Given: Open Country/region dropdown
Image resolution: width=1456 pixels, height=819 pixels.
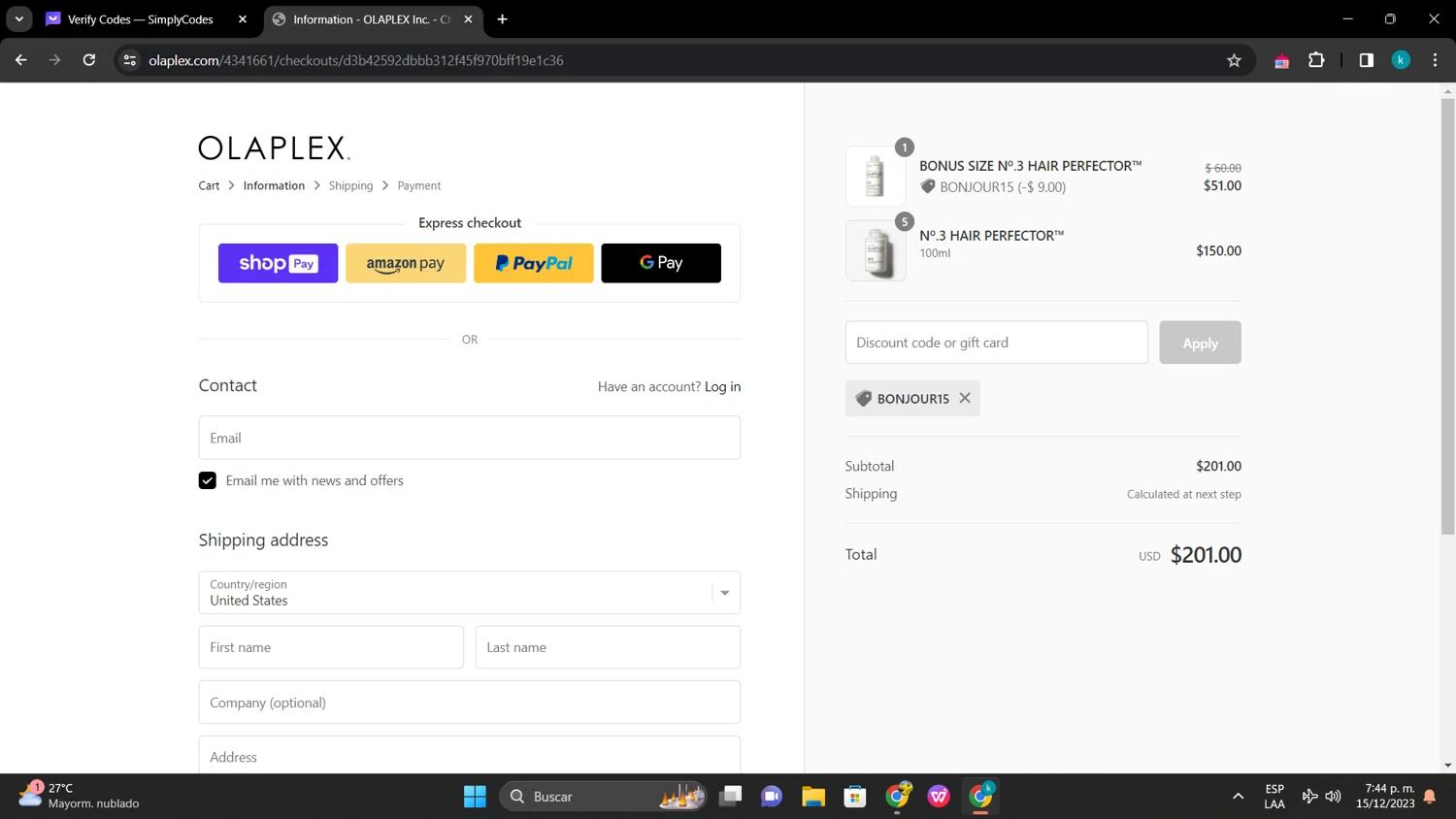Looking at the screenshot, I should (x=470, y=592).
